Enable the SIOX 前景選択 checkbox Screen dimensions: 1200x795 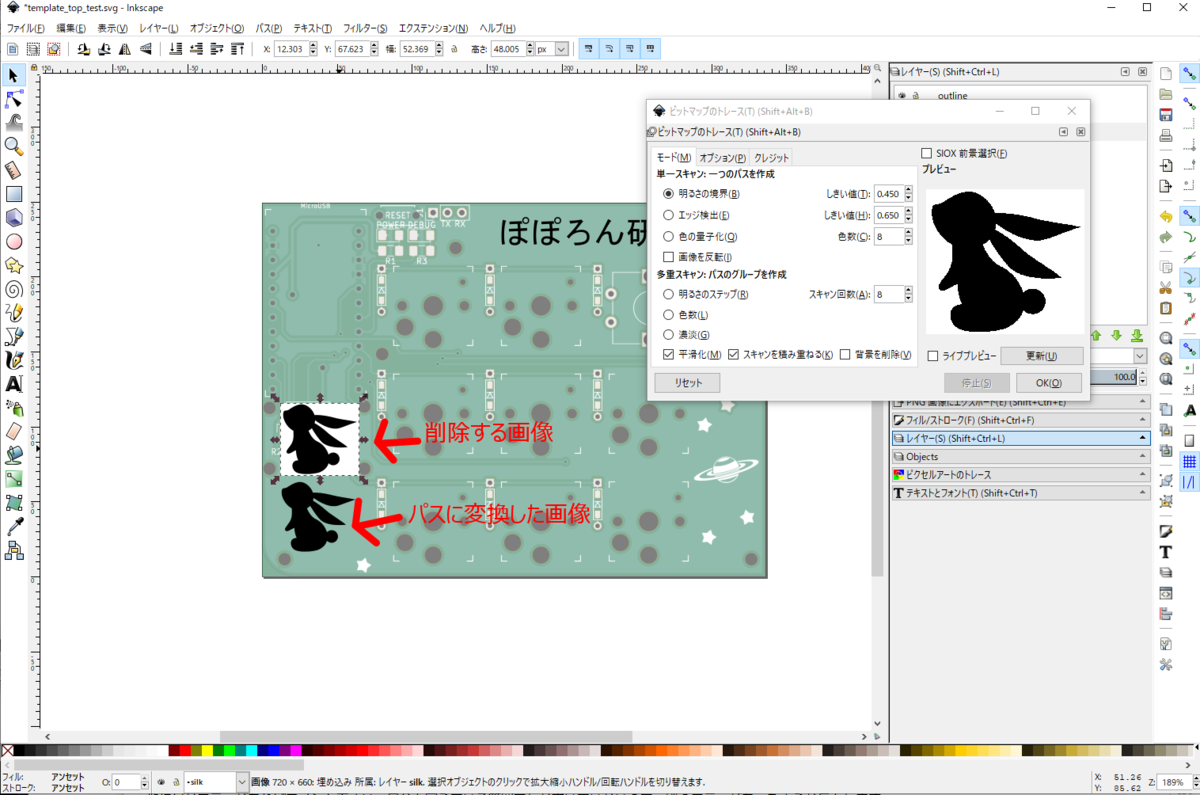[925, 152]
